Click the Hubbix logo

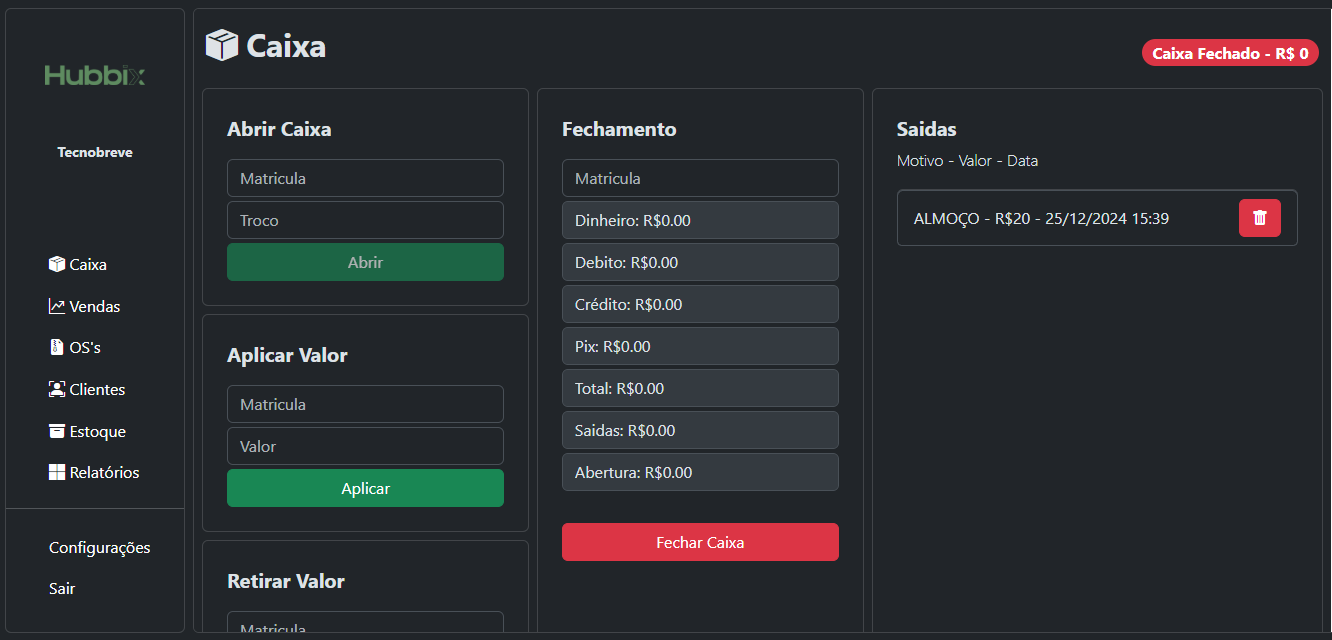pos(95,75)
